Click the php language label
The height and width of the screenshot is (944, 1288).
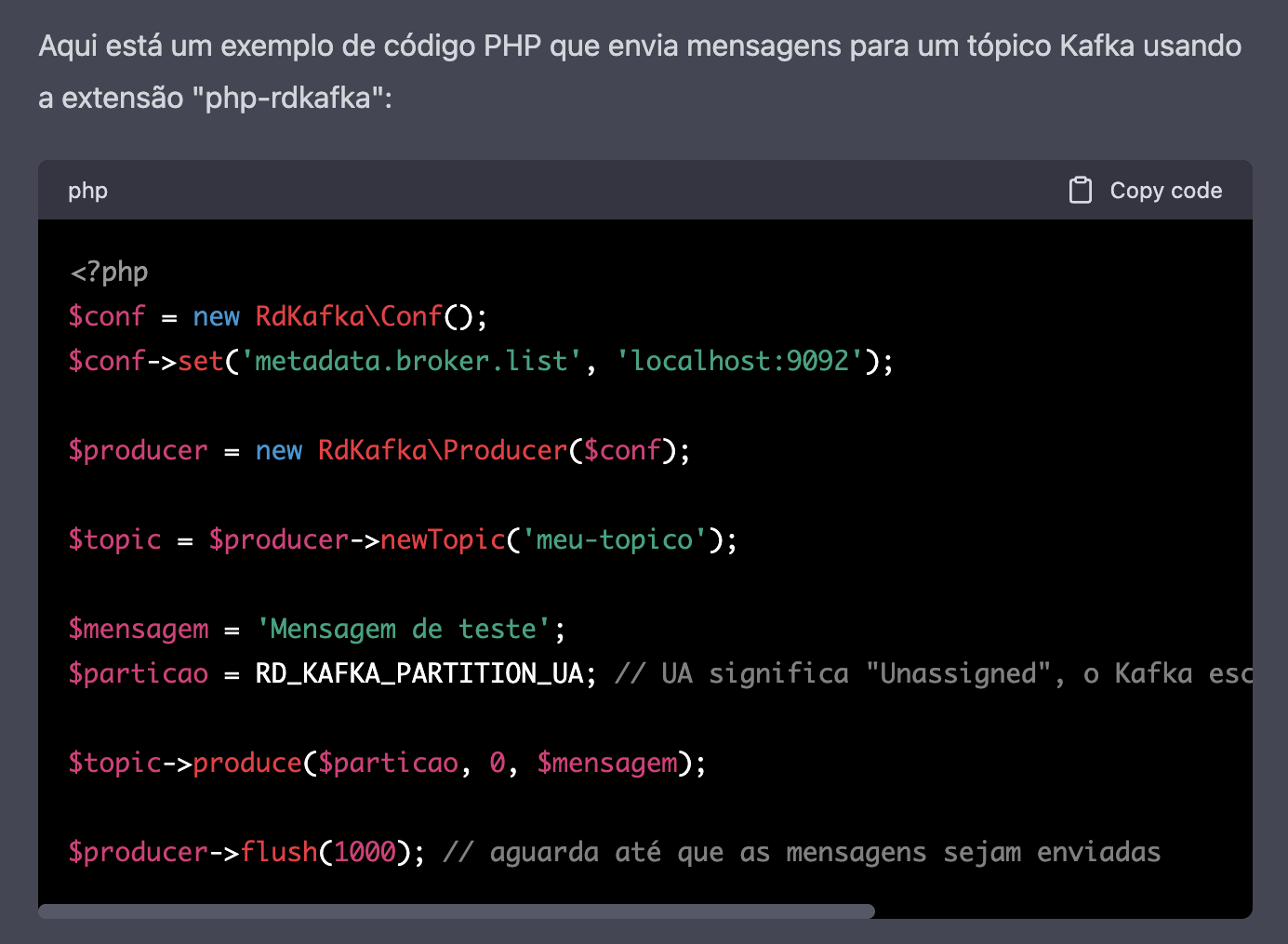pos(87,191)
